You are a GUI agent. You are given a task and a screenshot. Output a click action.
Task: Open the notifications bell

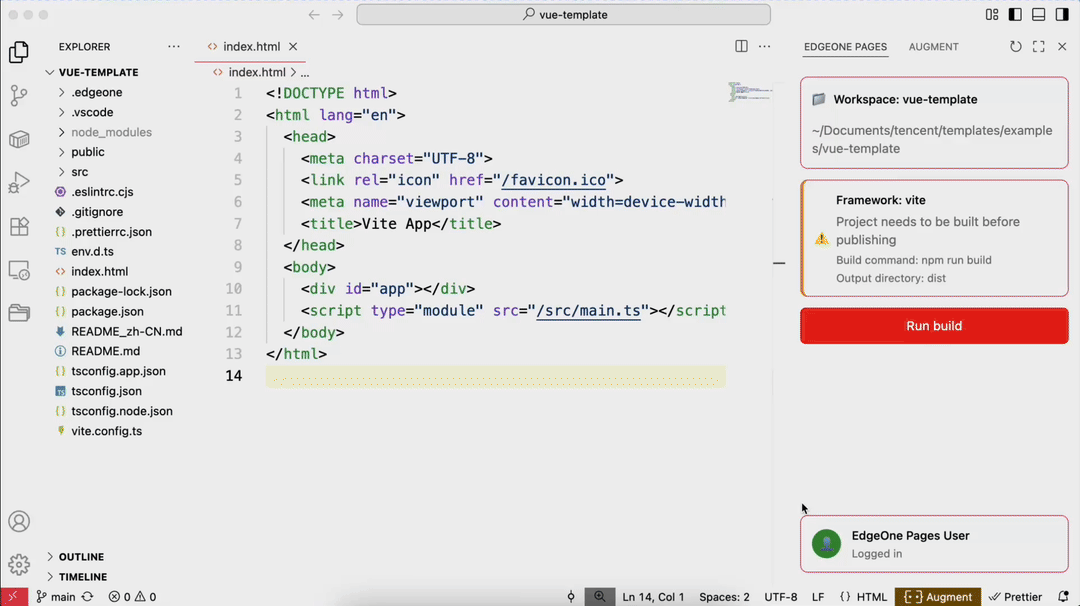(1063, 596)
